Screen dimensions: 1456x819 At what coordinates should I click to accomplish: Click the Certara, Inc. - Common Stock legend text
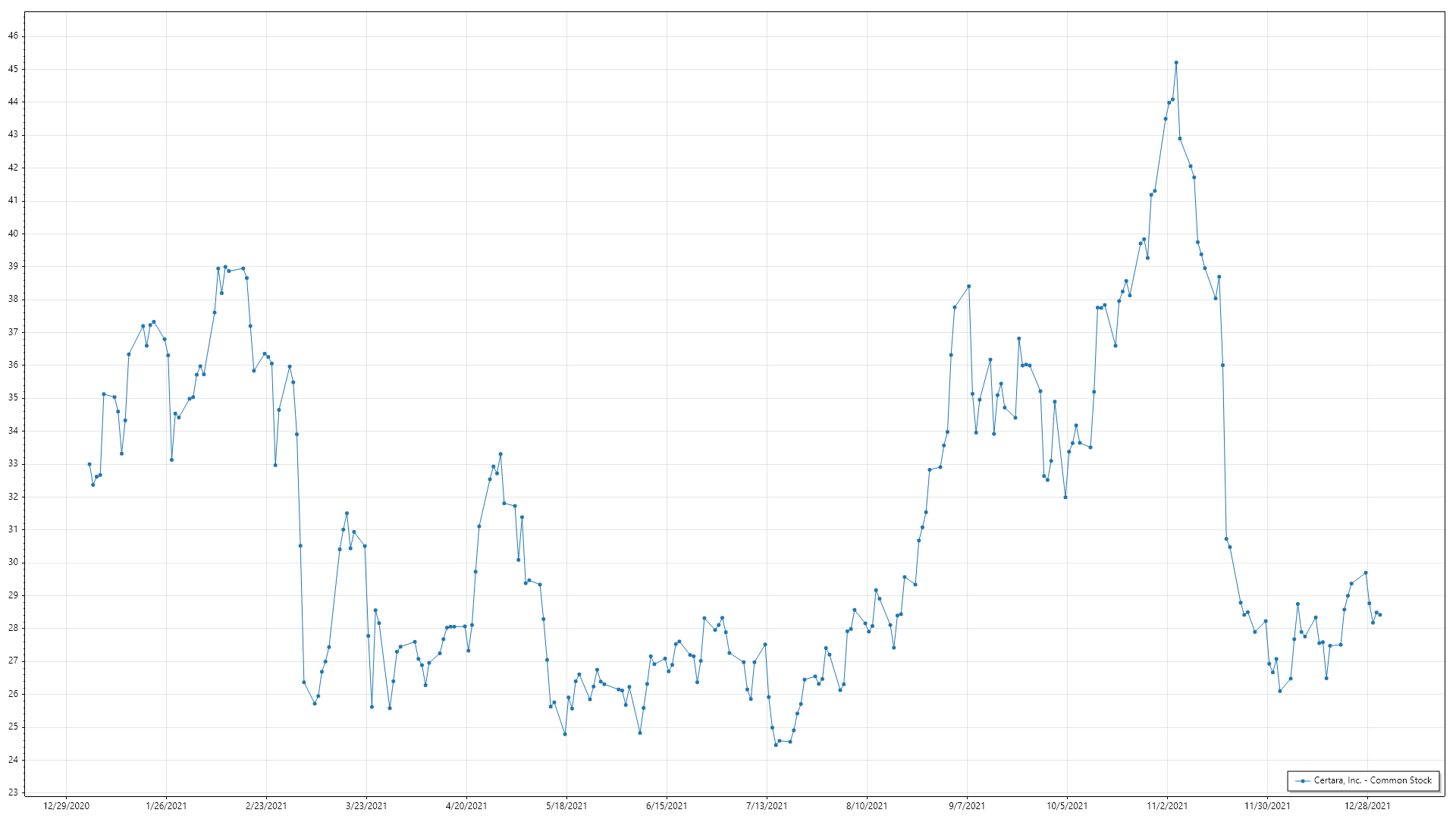tap(1373, 780)
